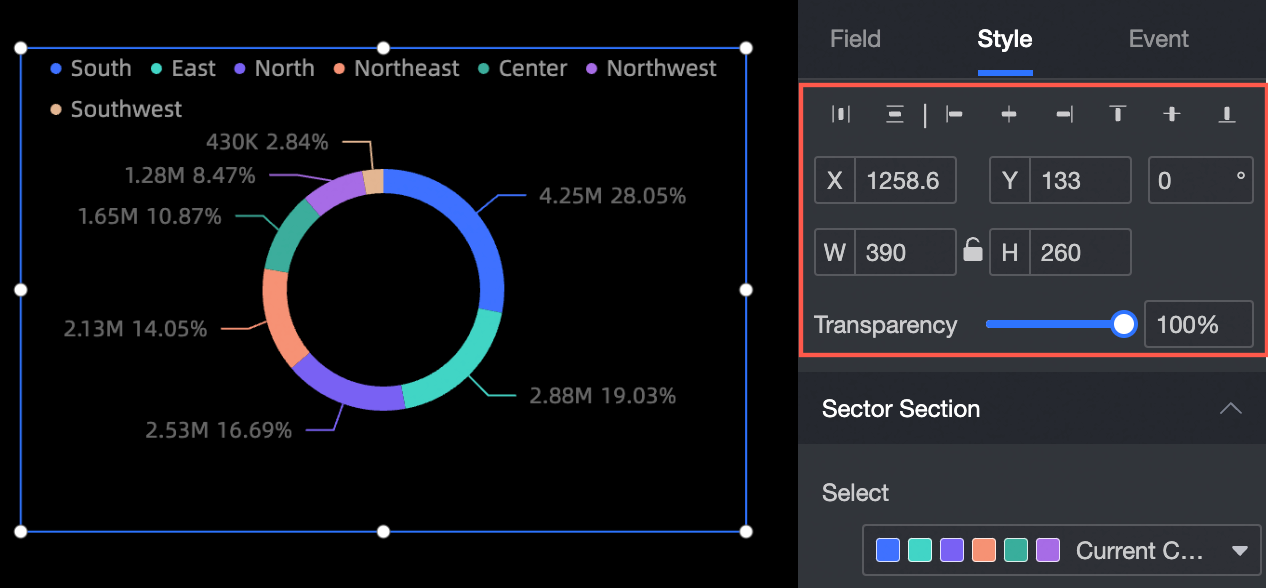Align the widget to the bottom edge
The height and width of the screenshot is (588, 1268).
click(1227, 114)
